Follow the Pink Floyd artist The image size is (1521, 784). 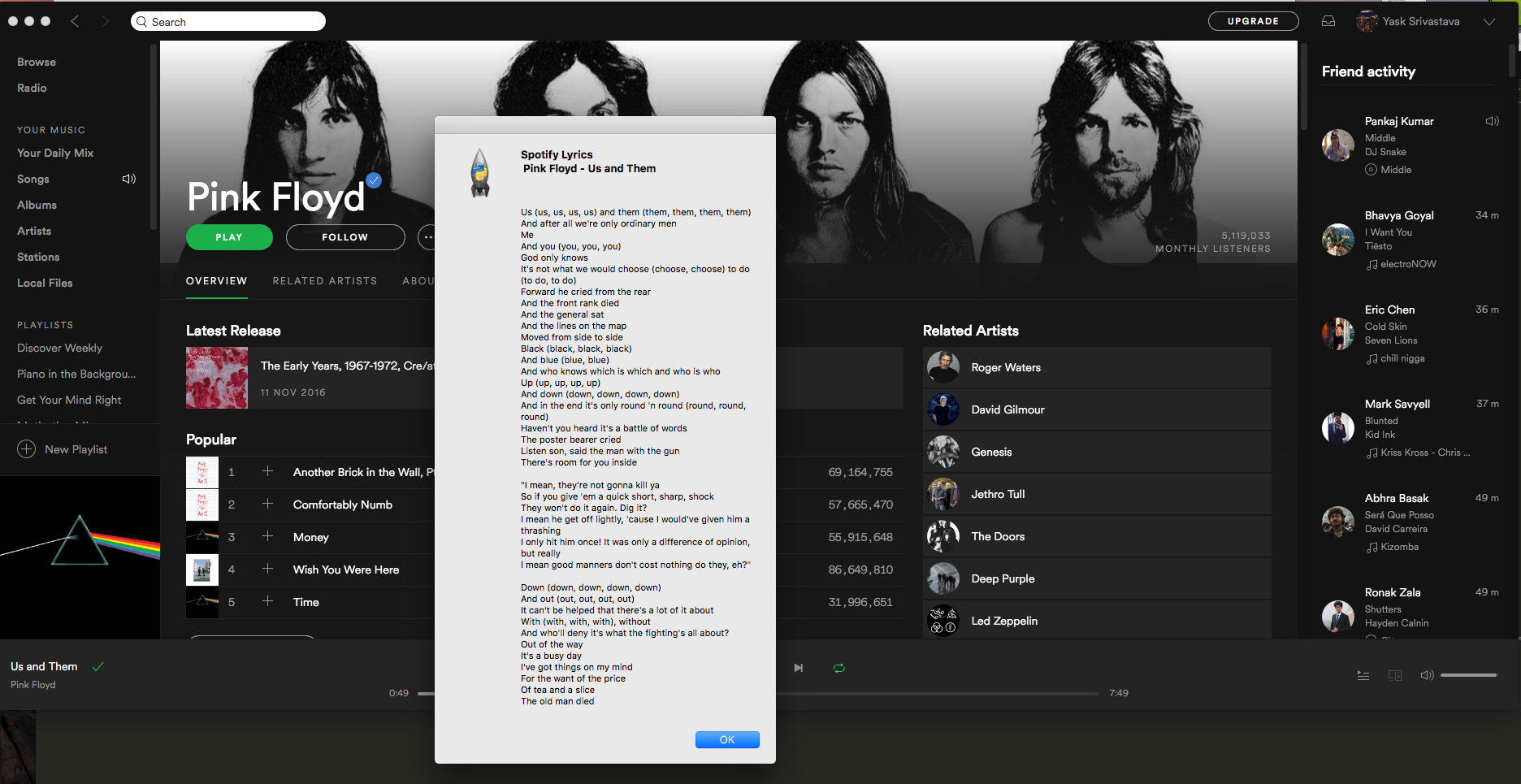point(345,237)
